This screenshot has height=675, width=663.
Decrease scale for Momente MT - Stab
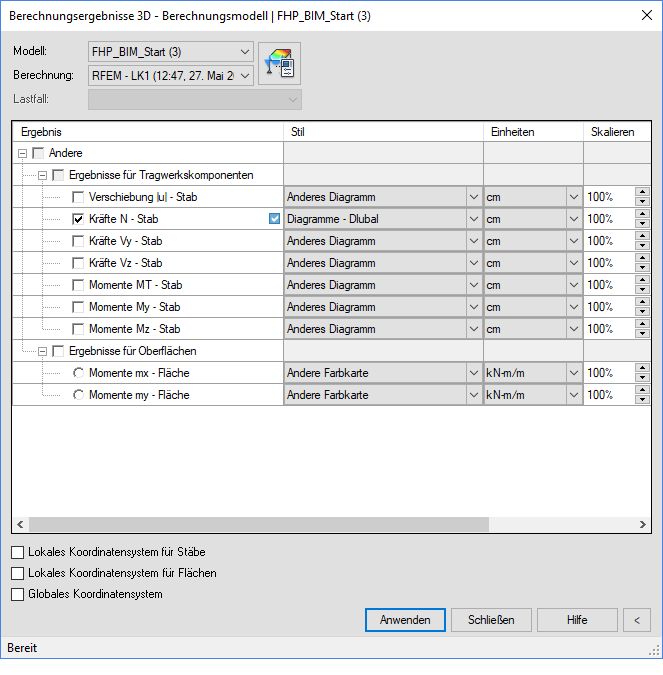pos(642,289)
